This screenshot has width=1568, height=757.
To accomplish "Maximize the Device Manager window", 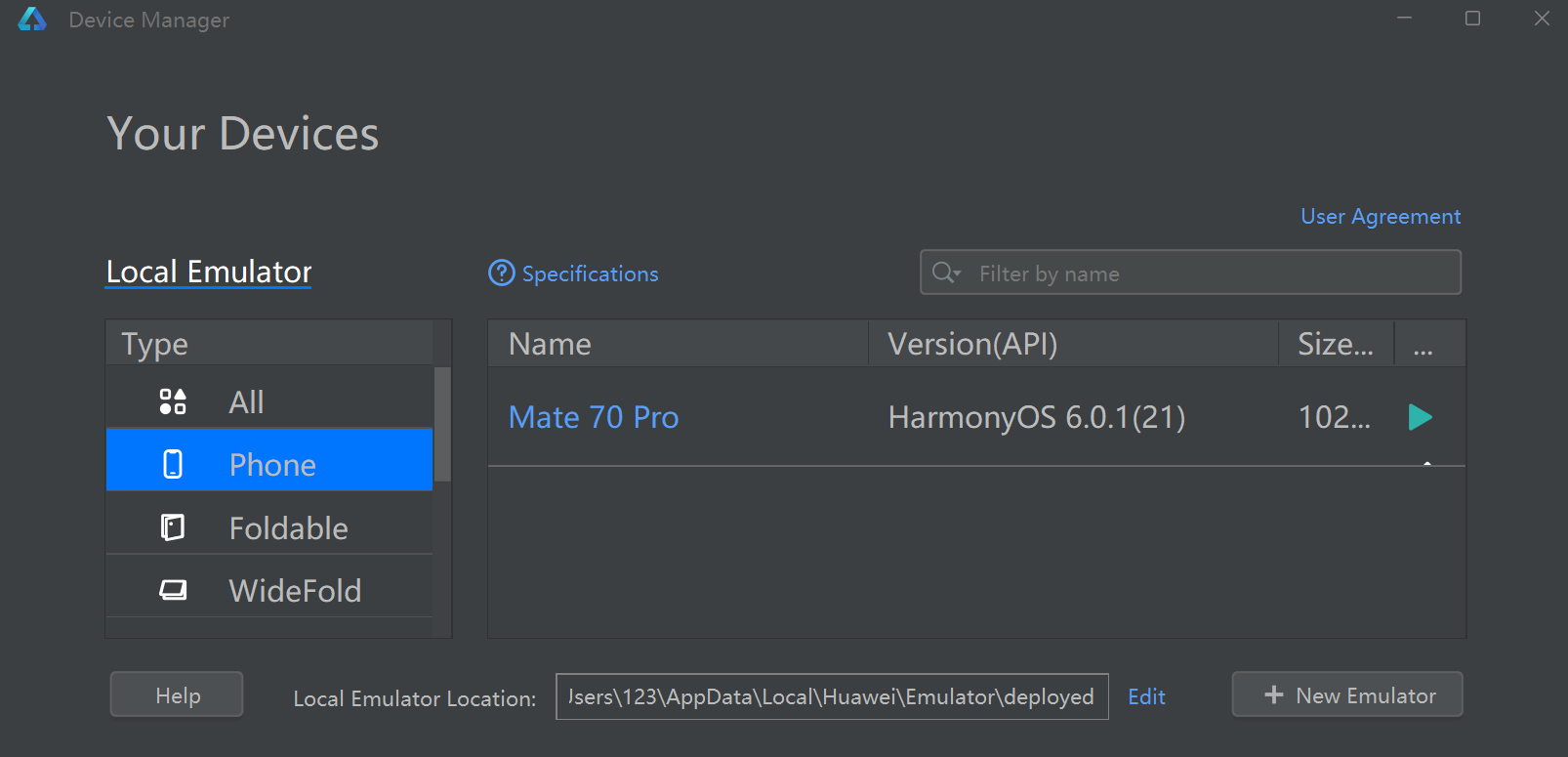I will click(x=1472, y=19).
